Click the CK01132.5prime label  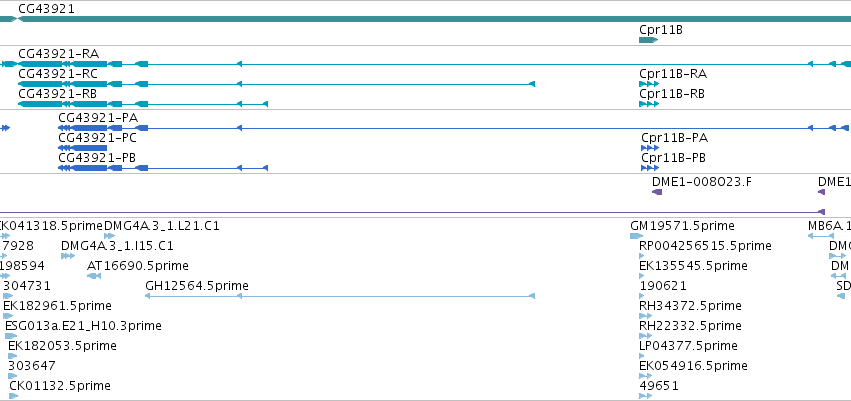click(x=60, y=386)
